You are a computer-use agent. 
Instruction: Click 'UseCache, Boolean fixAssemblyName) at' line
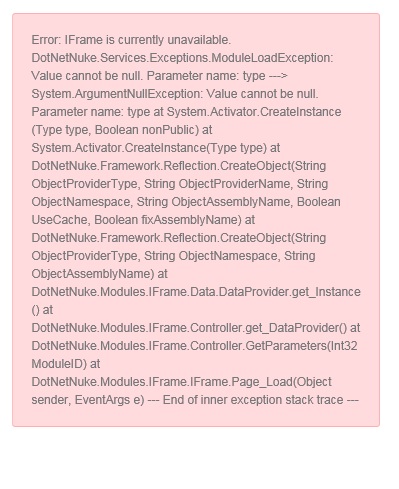pos(143,220)
